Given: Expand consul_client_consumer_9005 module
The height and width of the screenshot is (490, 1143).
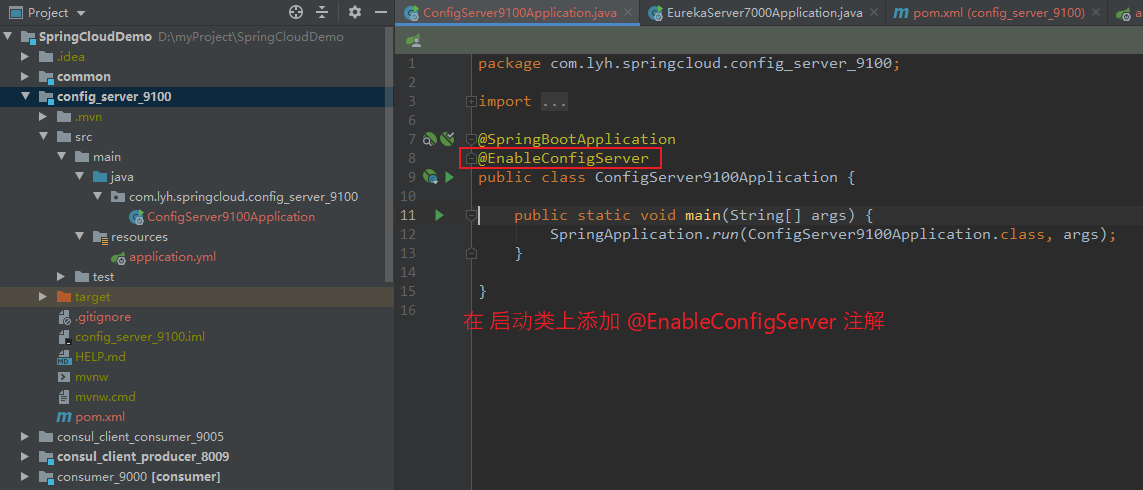Looking at the screenshot, I should [x=26, y=437].
